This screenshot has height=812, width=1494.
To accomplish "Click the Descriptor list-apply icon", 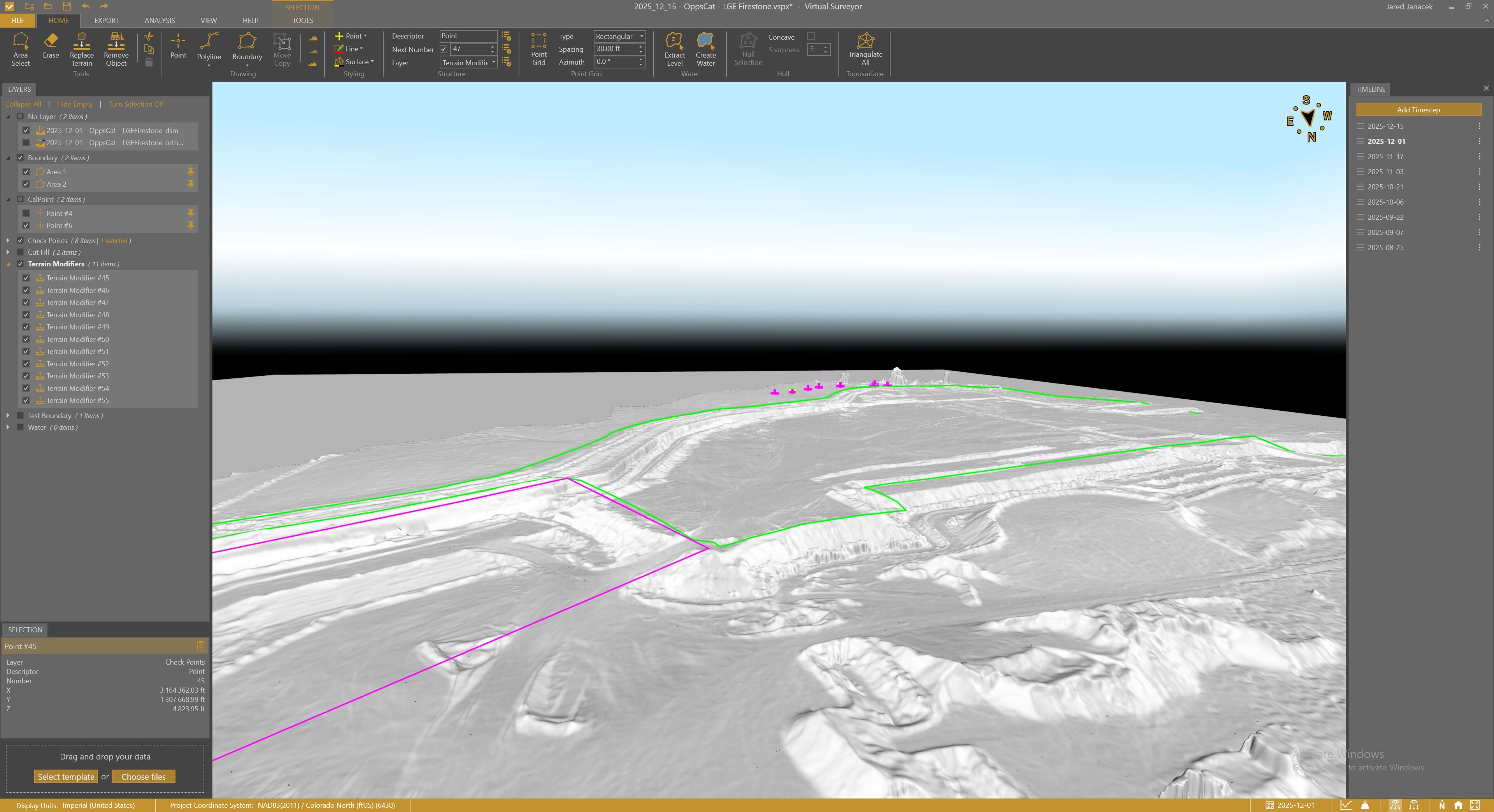I will (x=506, y=36).
